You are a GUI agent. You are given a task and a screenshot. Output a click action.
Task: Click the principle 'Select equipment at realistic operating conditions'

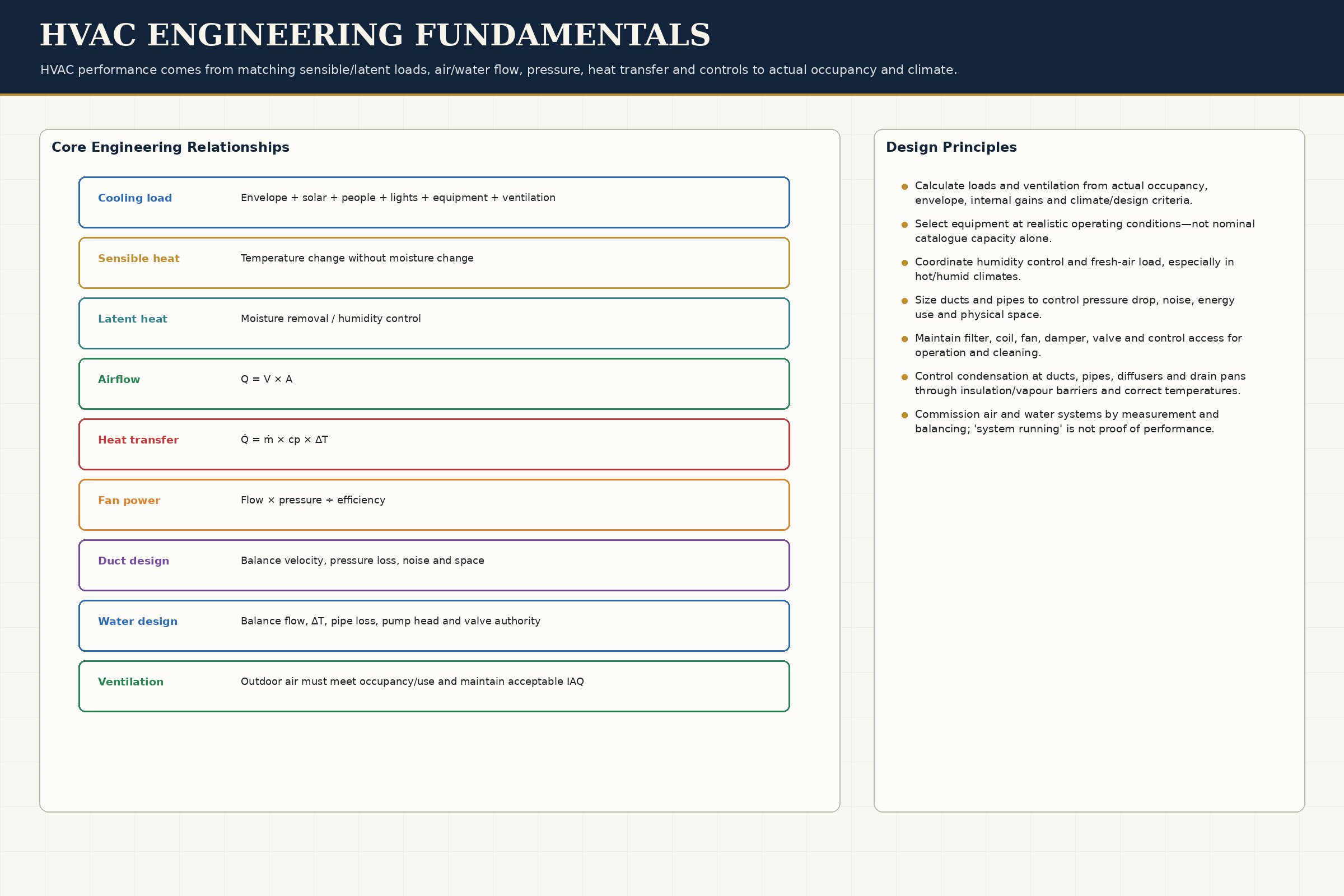[x=1085, y=231]
